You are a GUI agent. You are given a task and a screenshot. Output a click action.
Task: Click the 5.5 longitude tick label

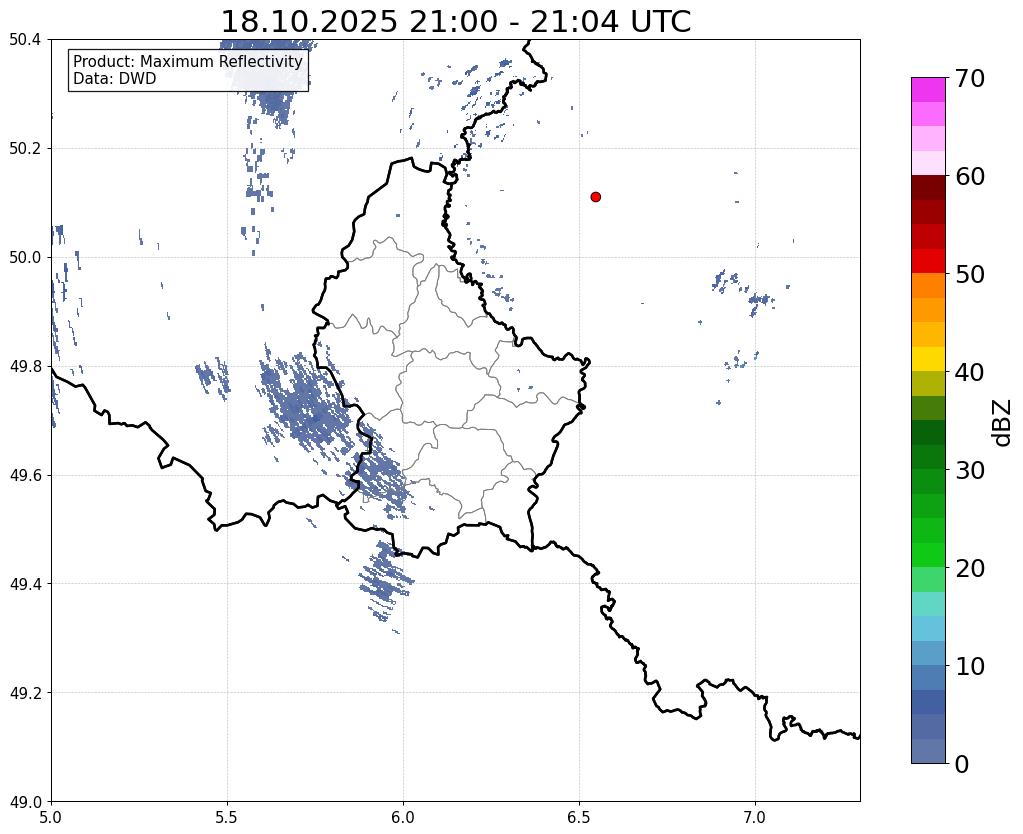coord(227,817)
